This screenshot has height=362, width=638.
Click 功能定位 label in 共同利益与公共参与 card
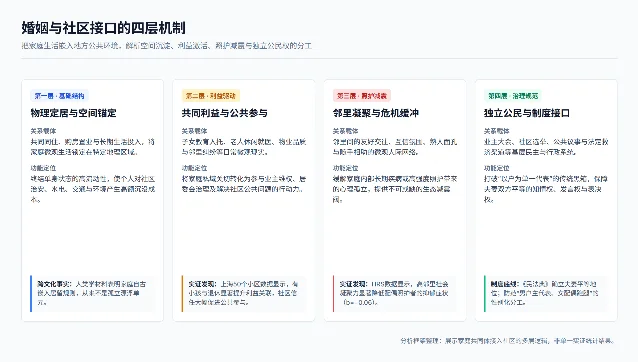click(x=194, y=168)
